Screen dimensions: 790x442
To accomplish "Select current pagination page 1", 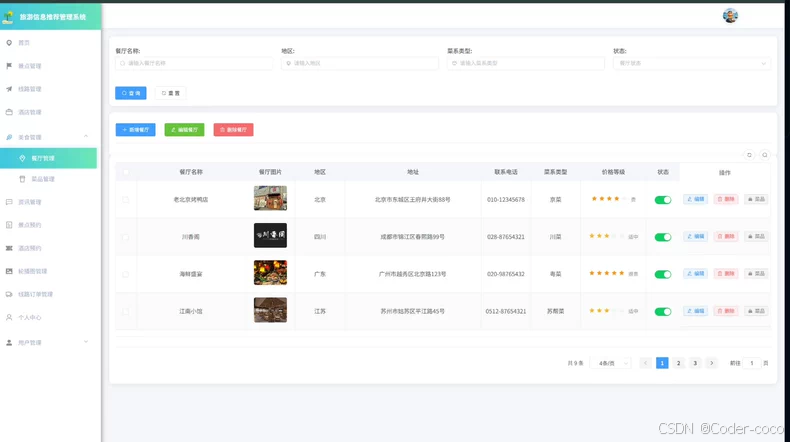I will (662, 363).
